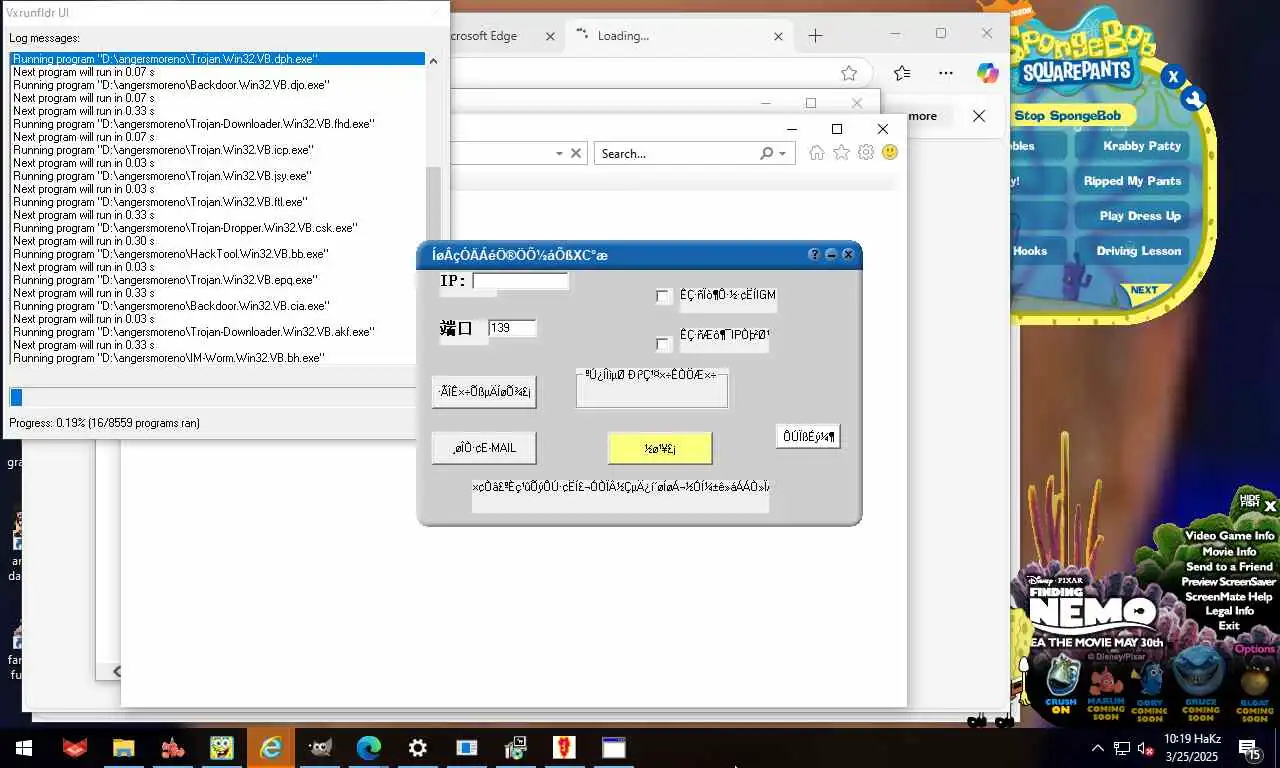1280x768 pixels.
Task: Click the Internet Explorer home icon
Action: coord(817,153)
